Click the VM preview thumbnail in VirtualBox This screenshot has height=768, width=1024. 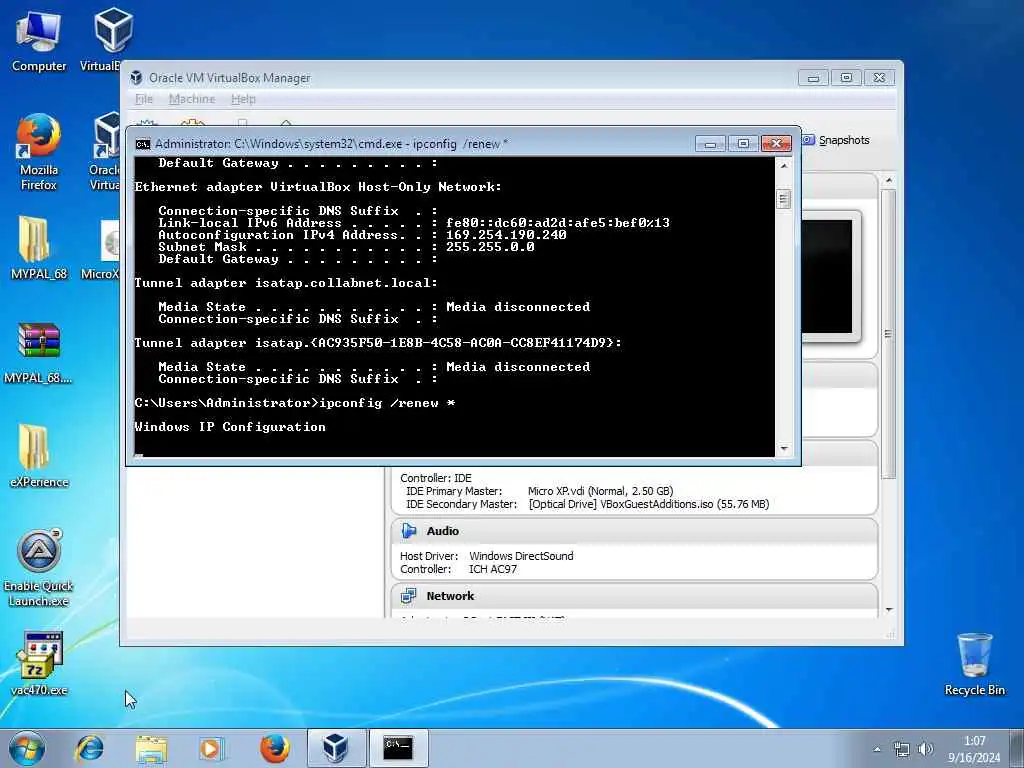click(x=827, y=276)
